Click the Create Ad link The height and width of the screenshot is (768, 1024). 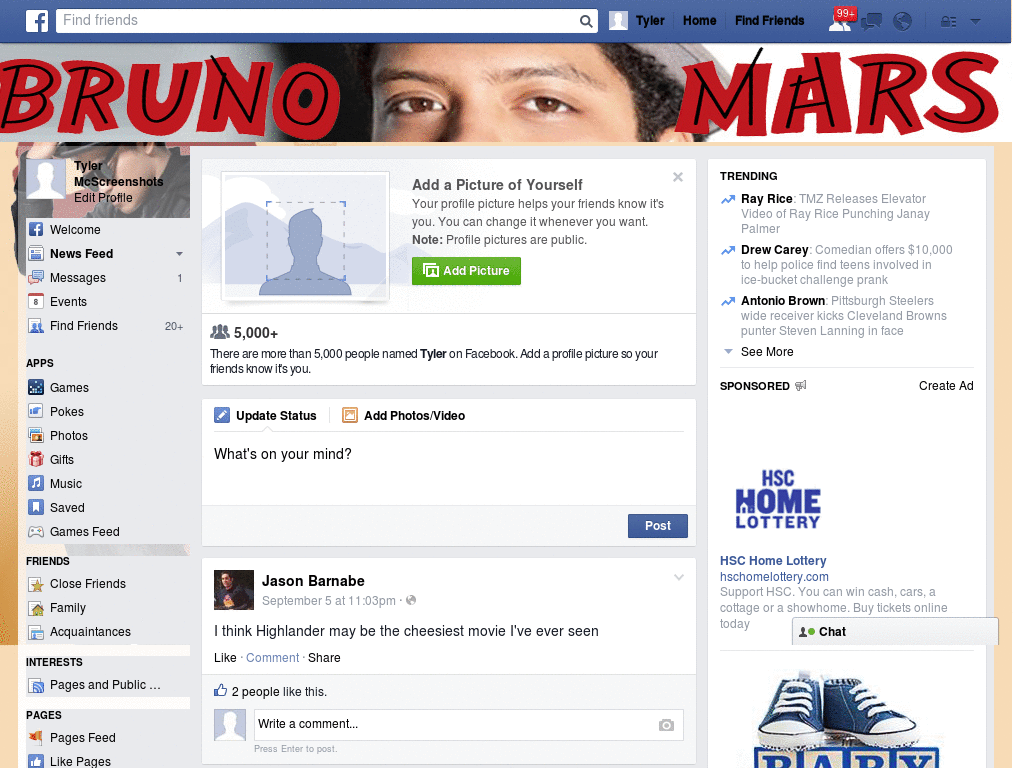point(946,386)
